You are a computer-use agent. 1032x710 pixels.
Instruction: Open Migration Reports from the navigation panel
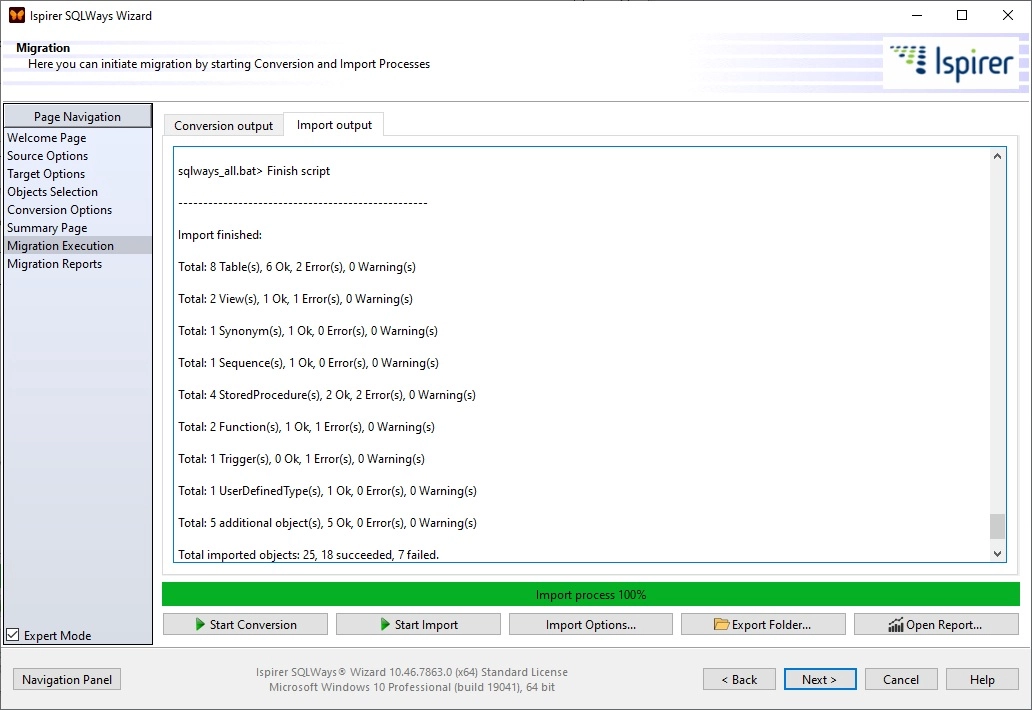point(54,263)
